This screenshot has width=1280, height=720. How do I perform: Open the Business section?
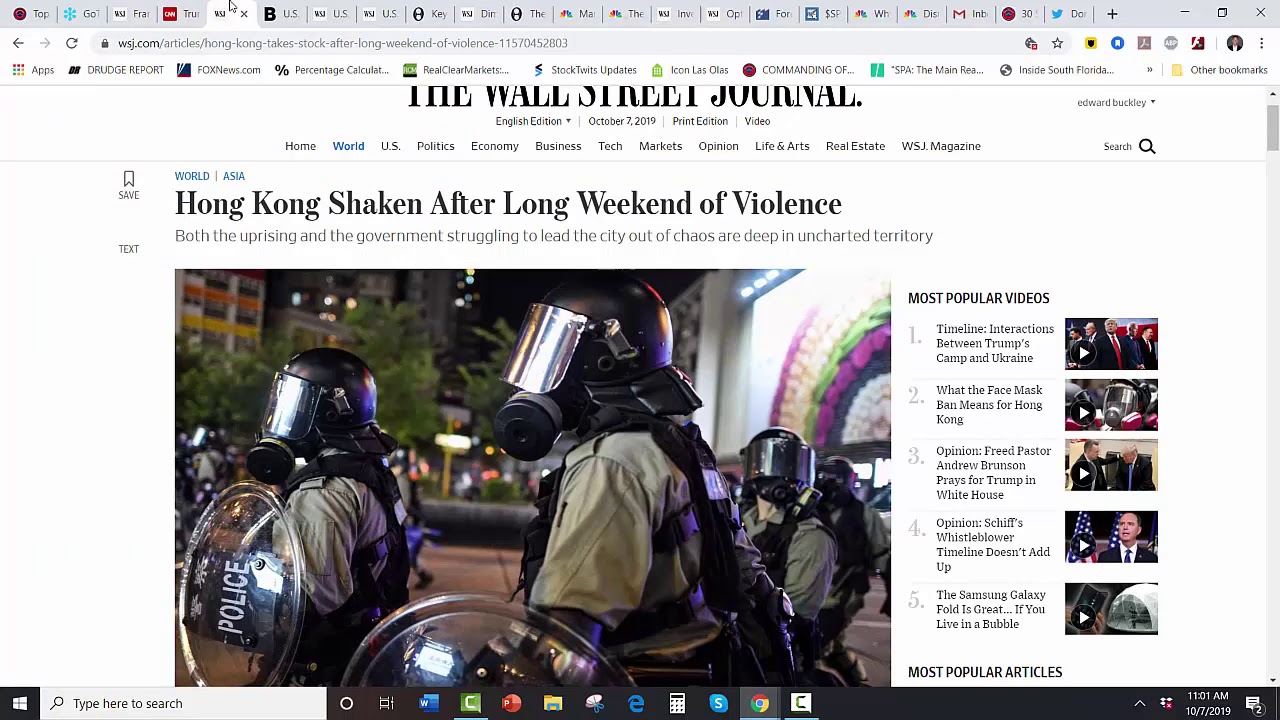pos(558,146)
